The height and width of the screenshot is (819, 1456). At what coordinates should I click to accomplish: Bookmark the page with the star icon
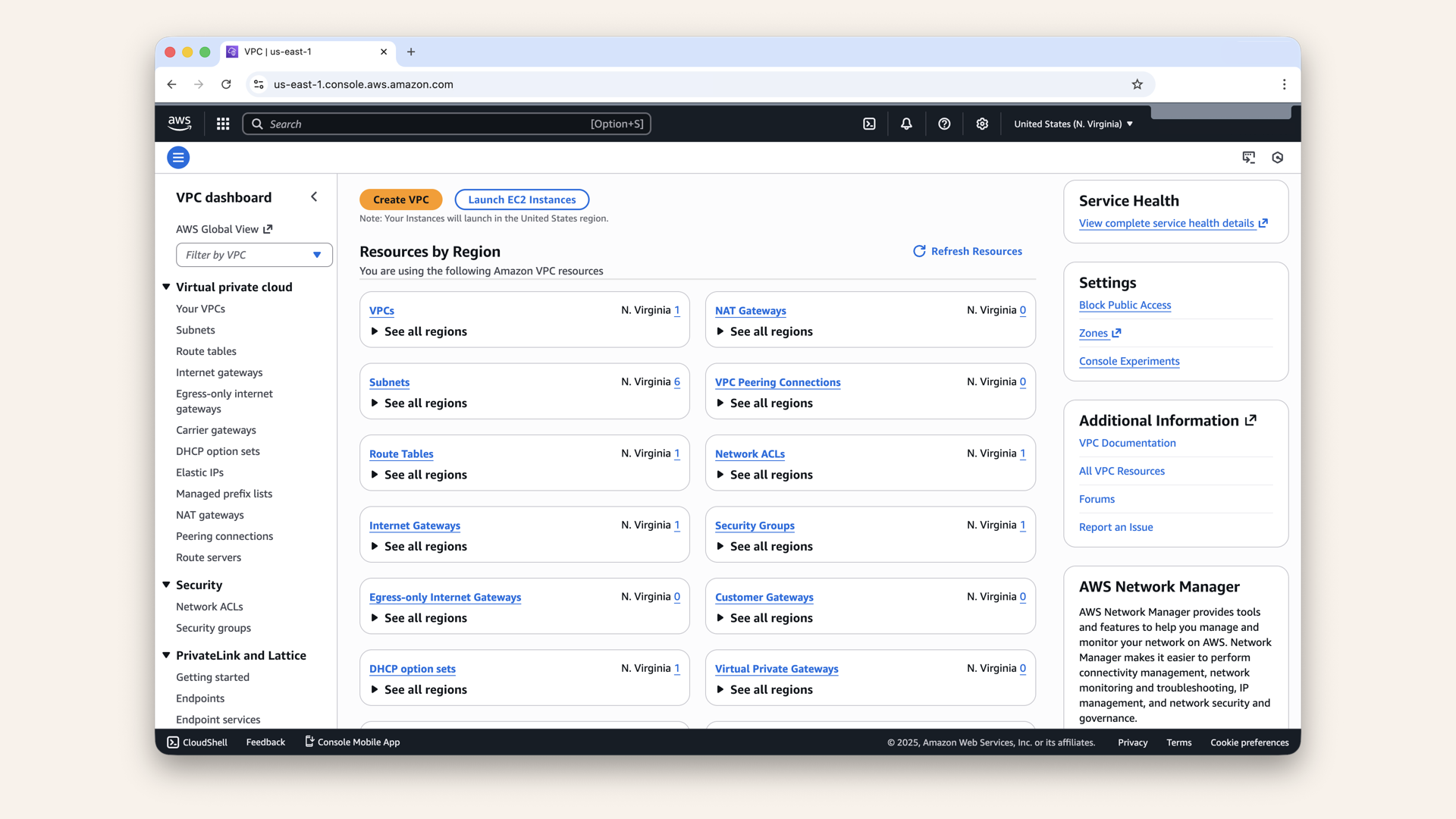tap(1137, 84)
